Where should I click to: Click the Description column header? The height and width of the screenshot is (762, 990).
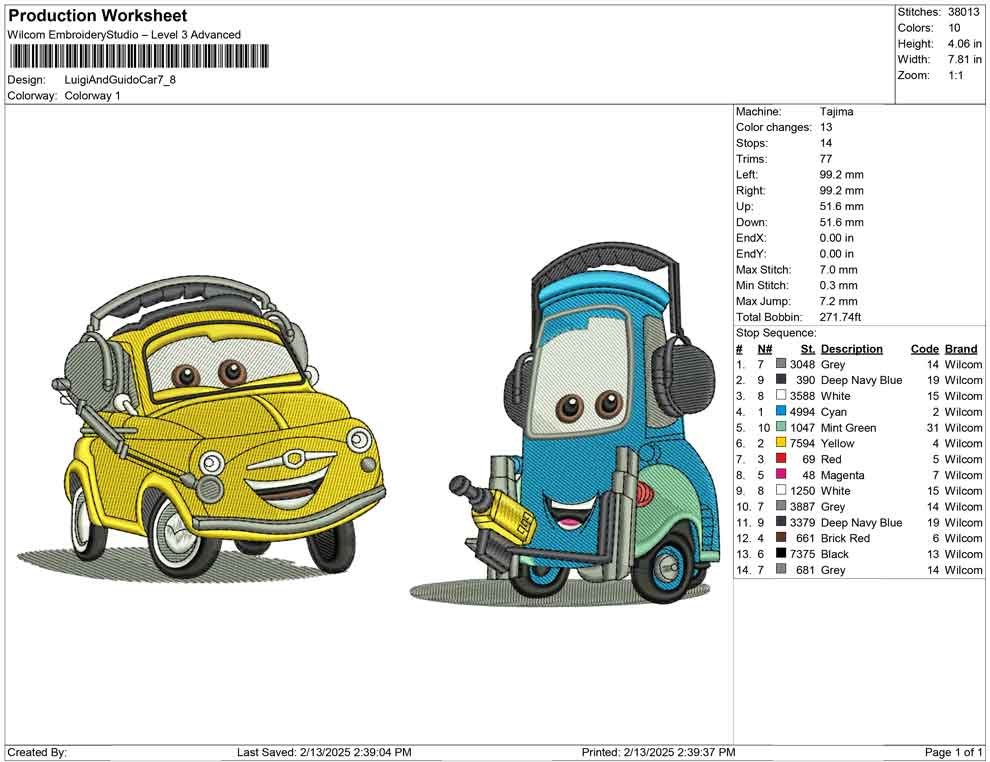(852, 348)
